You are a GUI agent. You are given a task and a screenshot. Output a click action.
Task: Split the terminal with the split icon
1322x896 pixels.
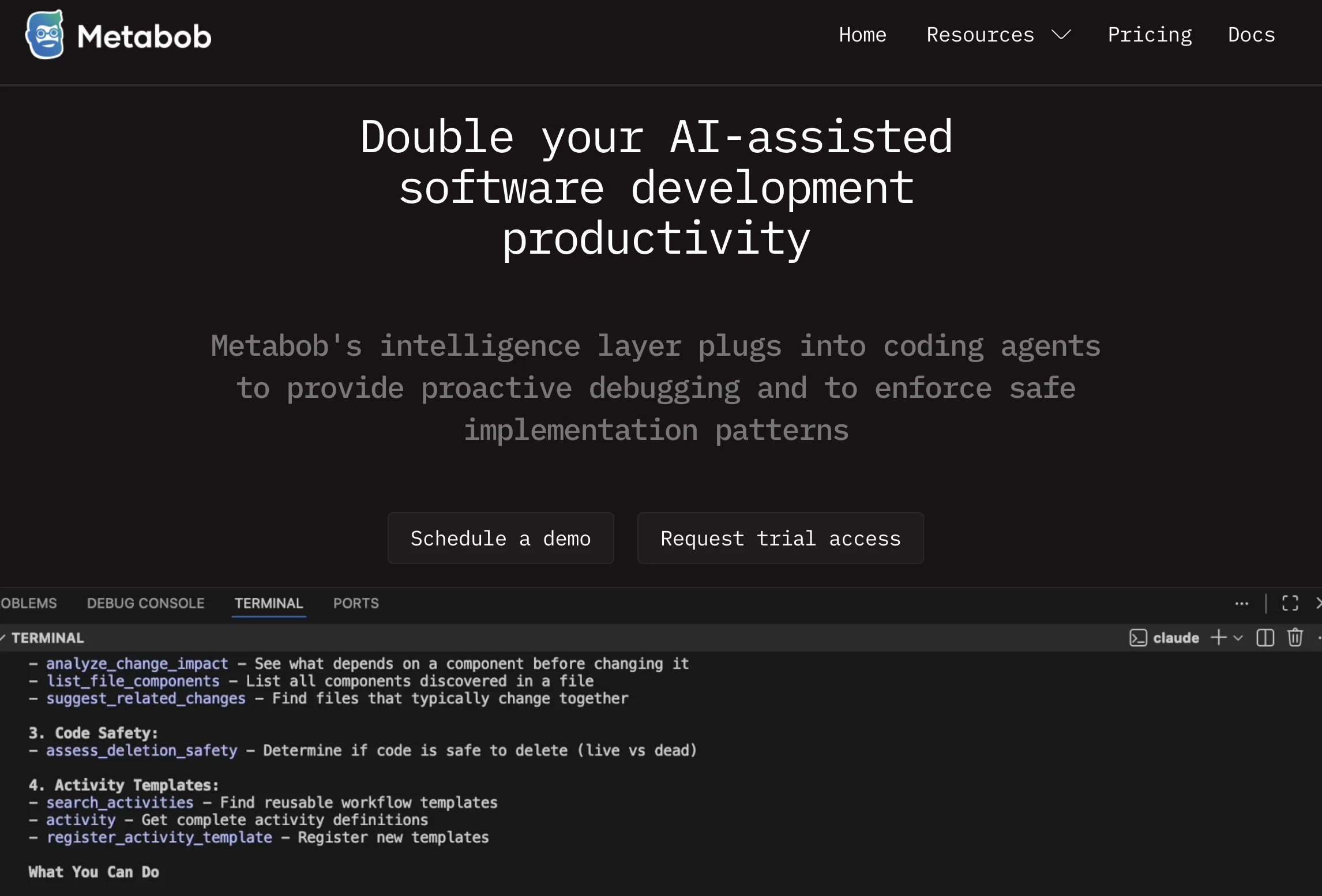click(1265, 638)
